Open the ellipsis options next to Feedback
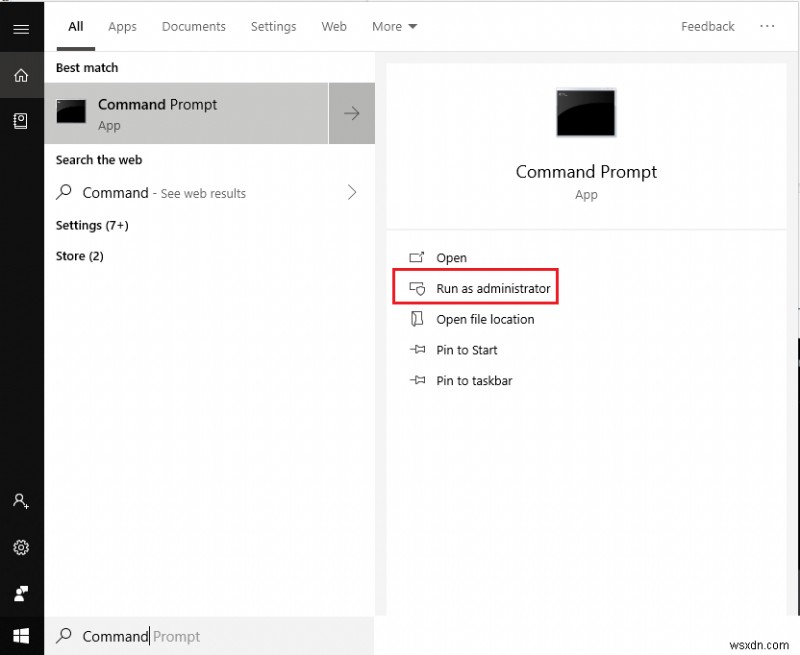The height and width of the screenshot is (655, 800). [x=767, y=27]
